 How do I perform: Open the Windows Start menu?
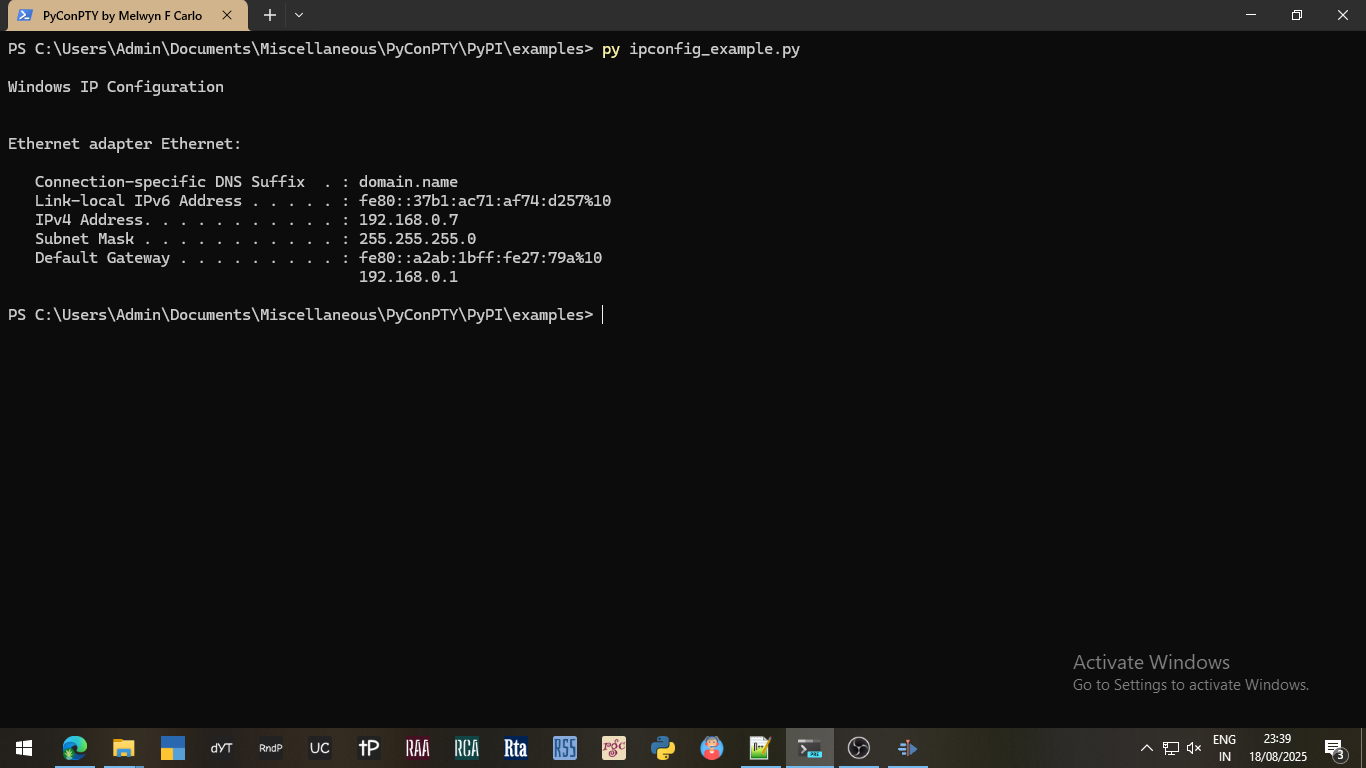point(24,748)
